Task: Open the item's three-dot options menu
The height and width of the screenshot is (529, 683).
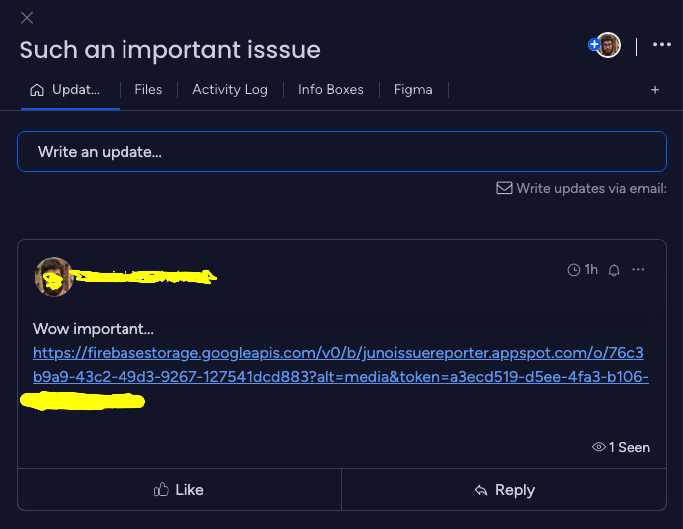Action: (661, 44)
